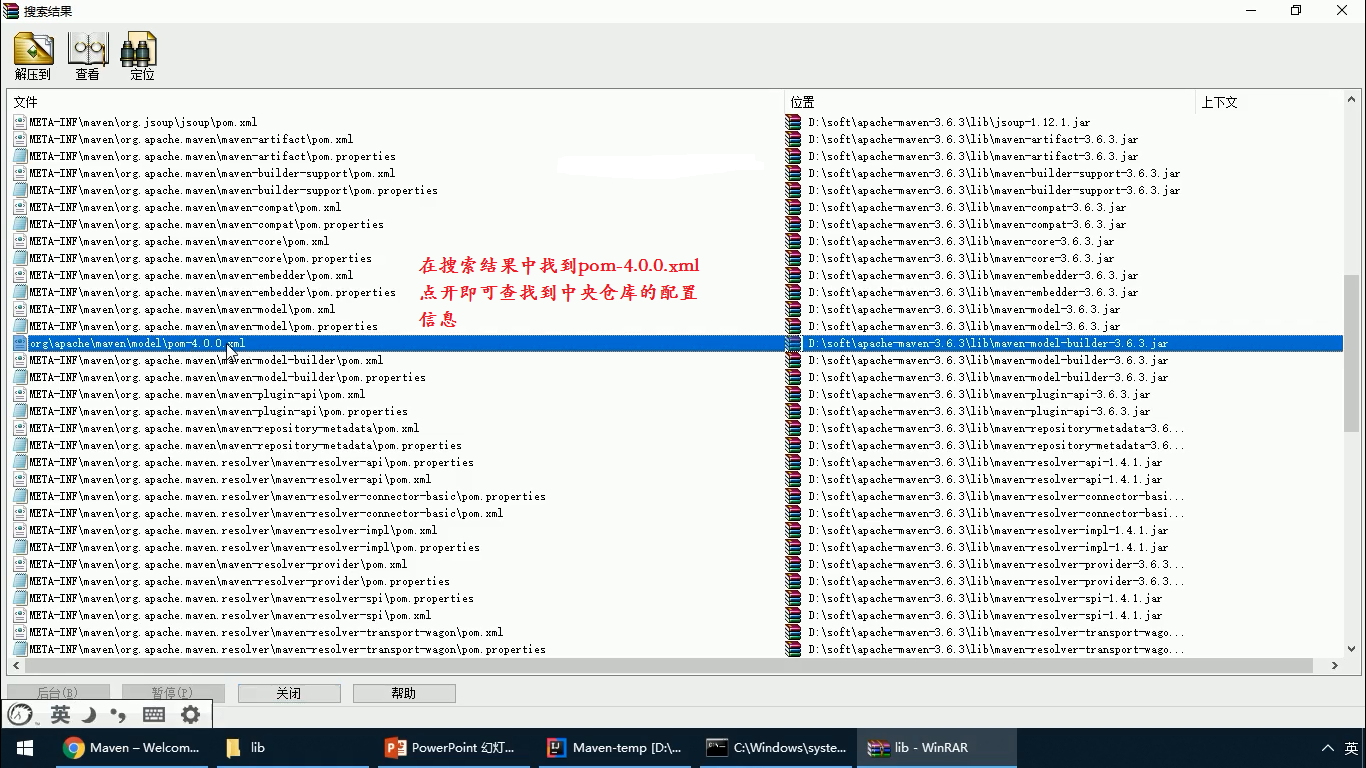Select META-INF jsoup\pom.xml result row
1366x768 pixels.
click(x=676, y=122)
